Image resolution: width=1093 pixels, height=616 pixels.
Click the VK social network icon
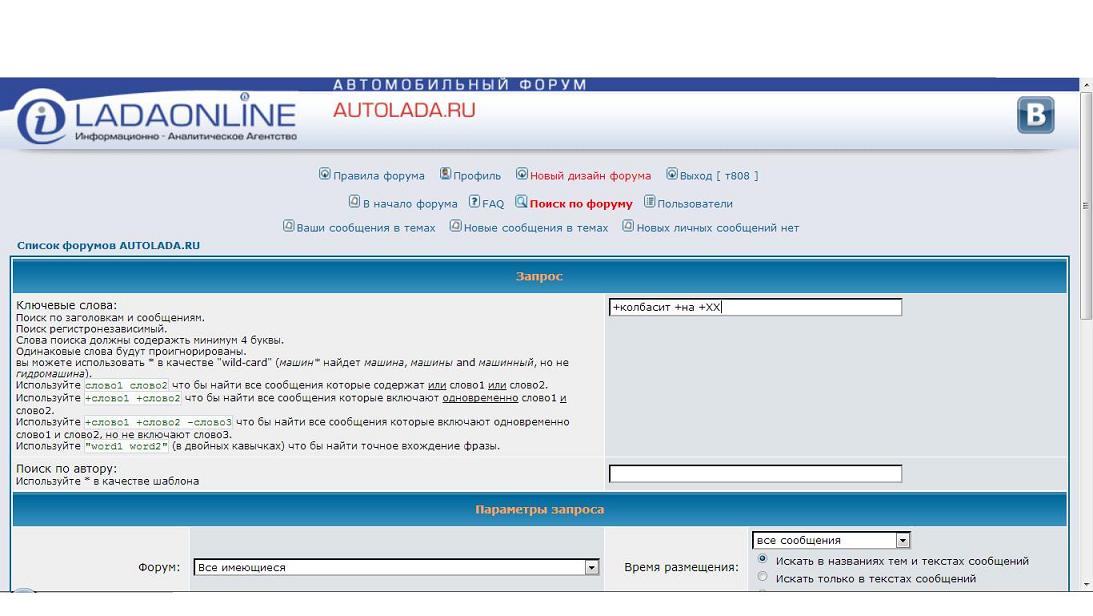click(x=1035, y=116)
